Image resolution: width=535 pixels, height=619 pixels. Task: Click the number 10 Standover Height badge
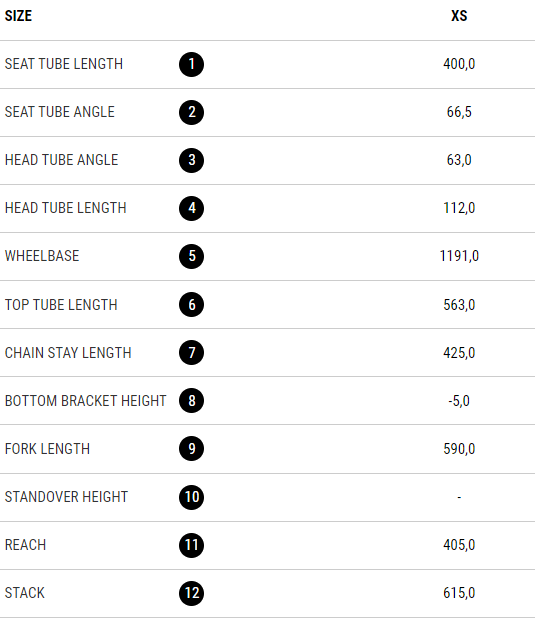[x=191, y=497]
